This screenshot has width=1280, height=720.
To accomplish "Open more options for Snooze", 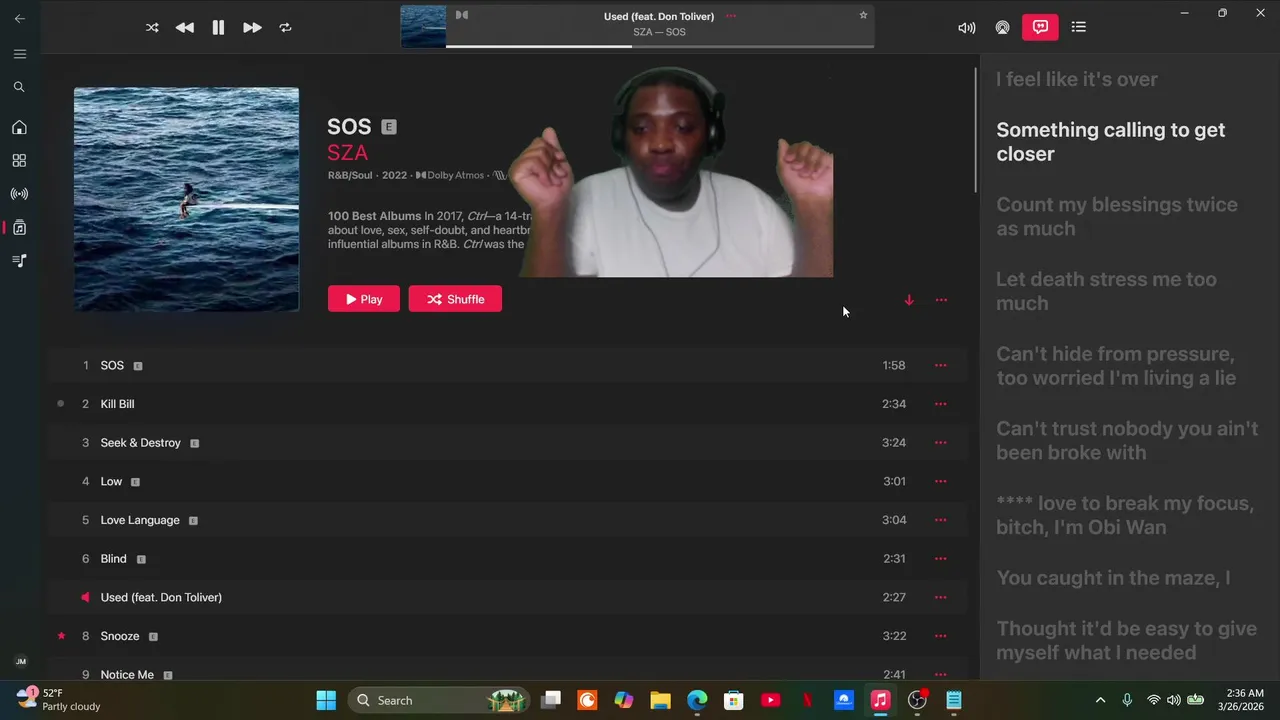I will coord(940,636).
